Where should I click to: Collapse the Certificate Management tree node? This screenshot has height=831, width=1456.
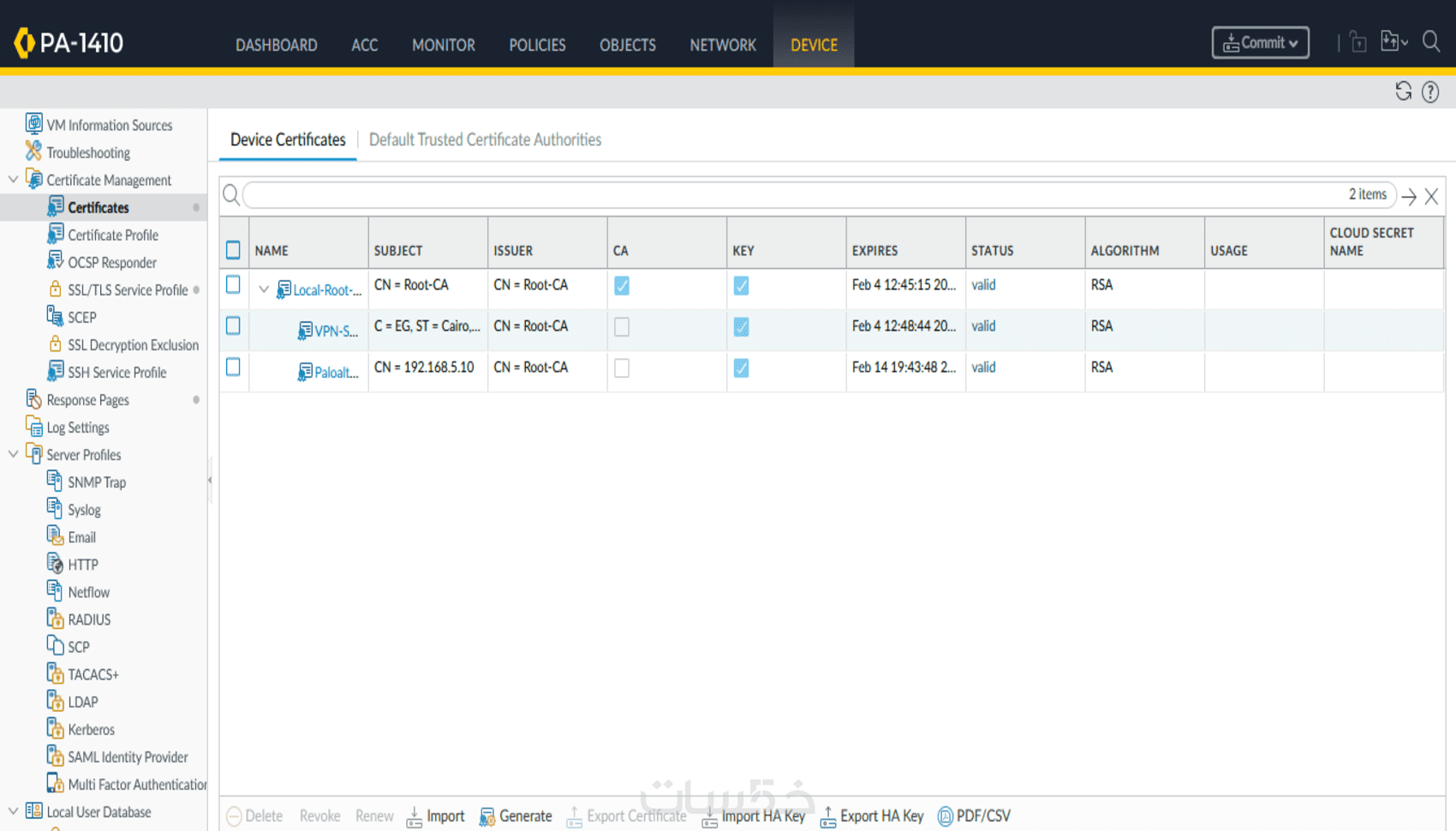pos(13,179)
